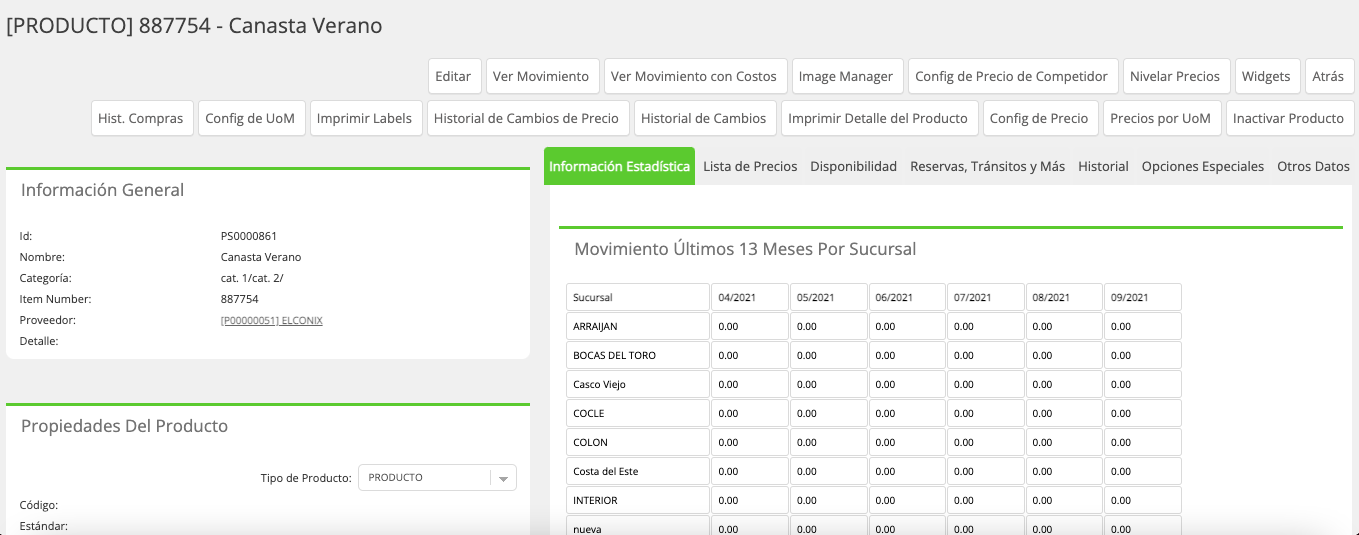Screen dimensions: 1359x535
Task: Select the 07/2021 column header
Action: [x=985, y=297]
